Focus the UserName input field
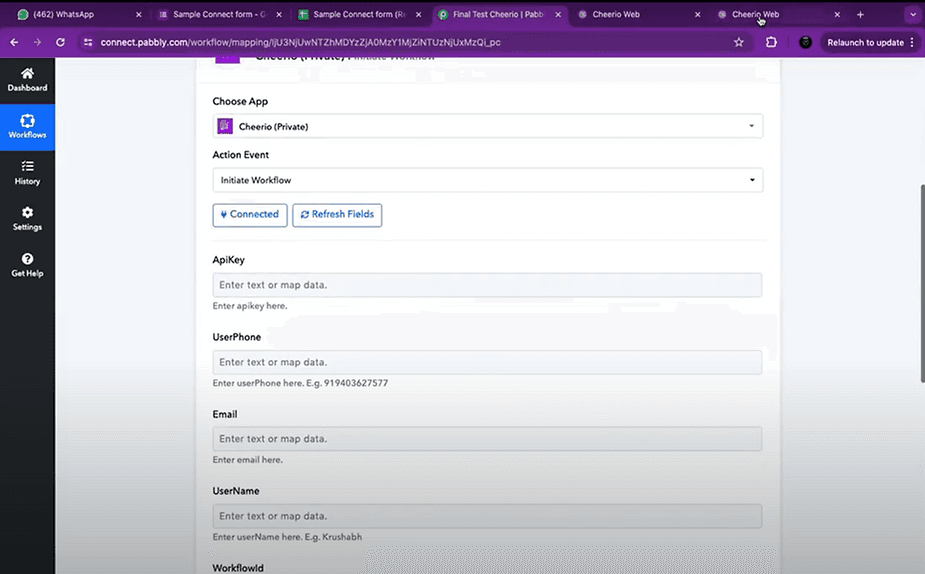Image resolution: width=925 pixels, height=574 pixels. 487,516
